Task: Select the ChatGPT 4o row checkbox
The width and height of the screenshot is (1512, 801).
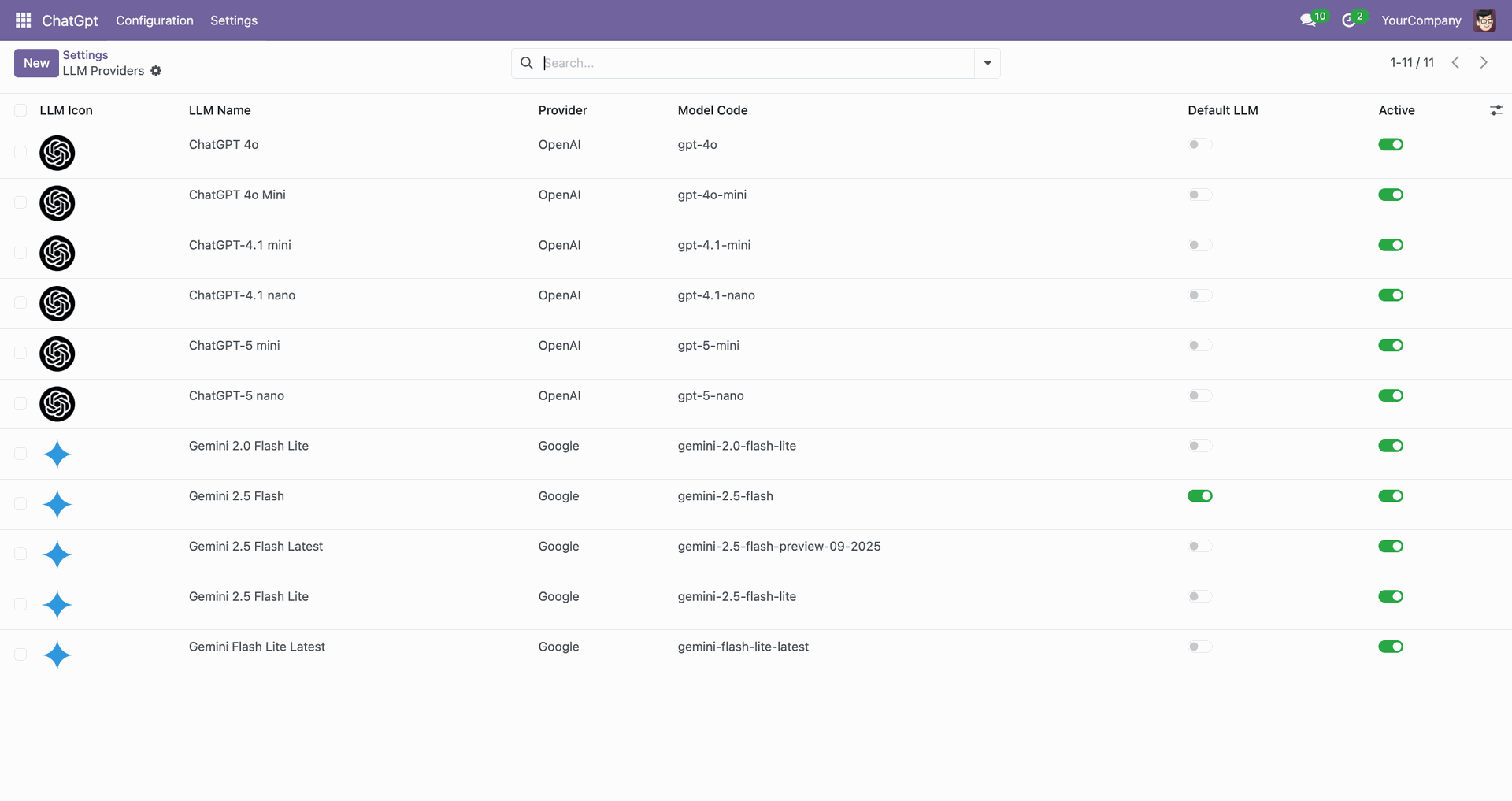Action: click(x=20, y=152)
